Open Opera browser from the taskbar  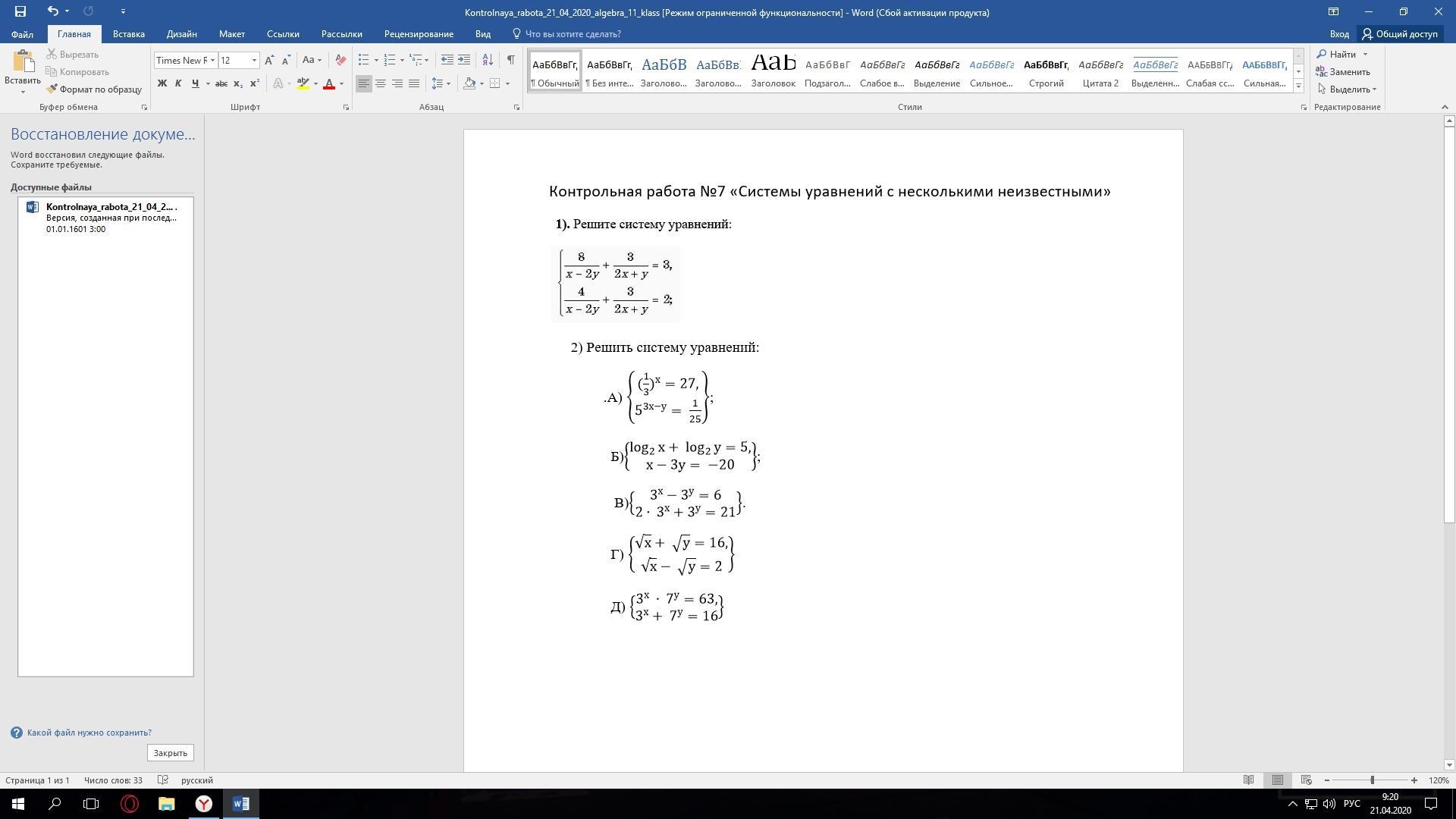pyautogui.click(x=130, y=804)
